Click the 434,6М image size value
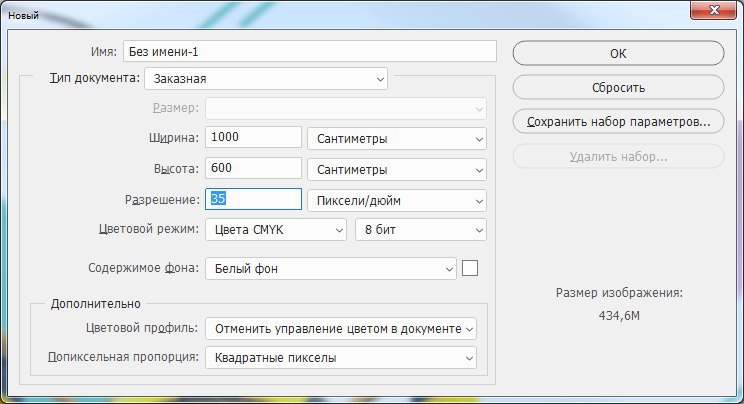The height and width of the screenshot is (404, 744). coord(619,316)
